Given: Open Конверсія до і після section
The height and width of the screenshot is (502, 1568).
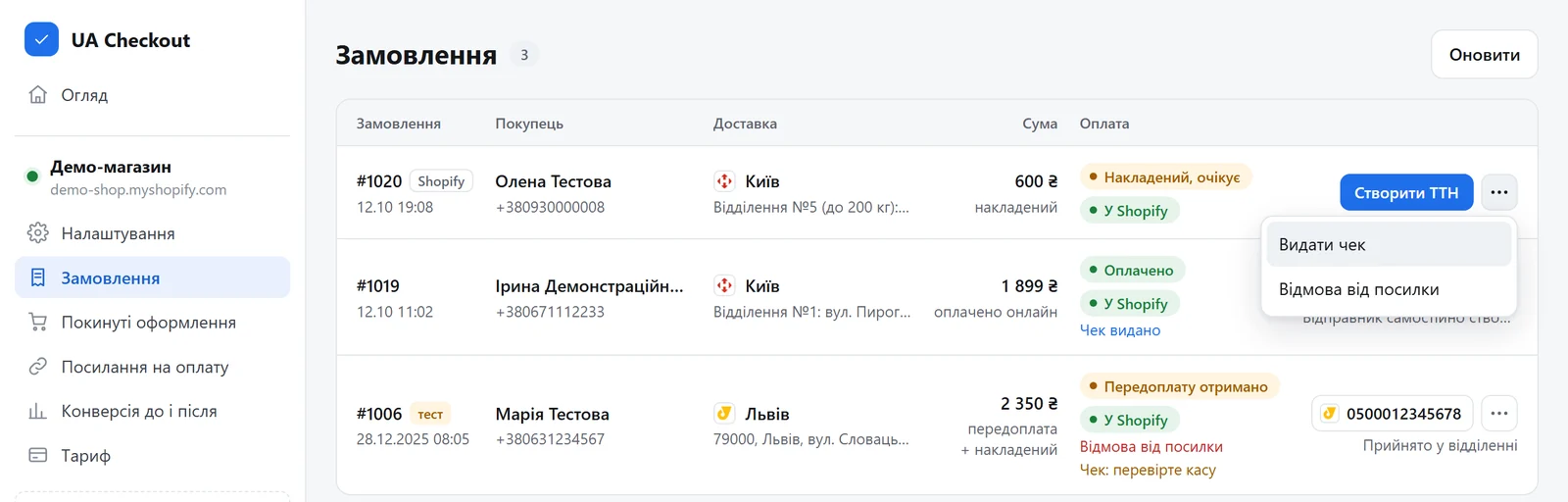Looking at the screenshot, I should pos(152,411).
